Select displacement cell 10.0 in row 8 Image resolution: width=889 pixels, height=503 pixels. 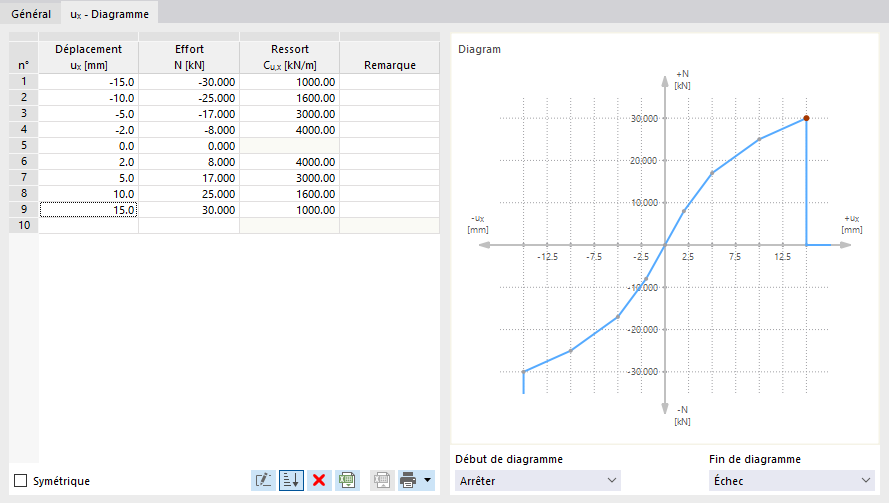(88, 193)
